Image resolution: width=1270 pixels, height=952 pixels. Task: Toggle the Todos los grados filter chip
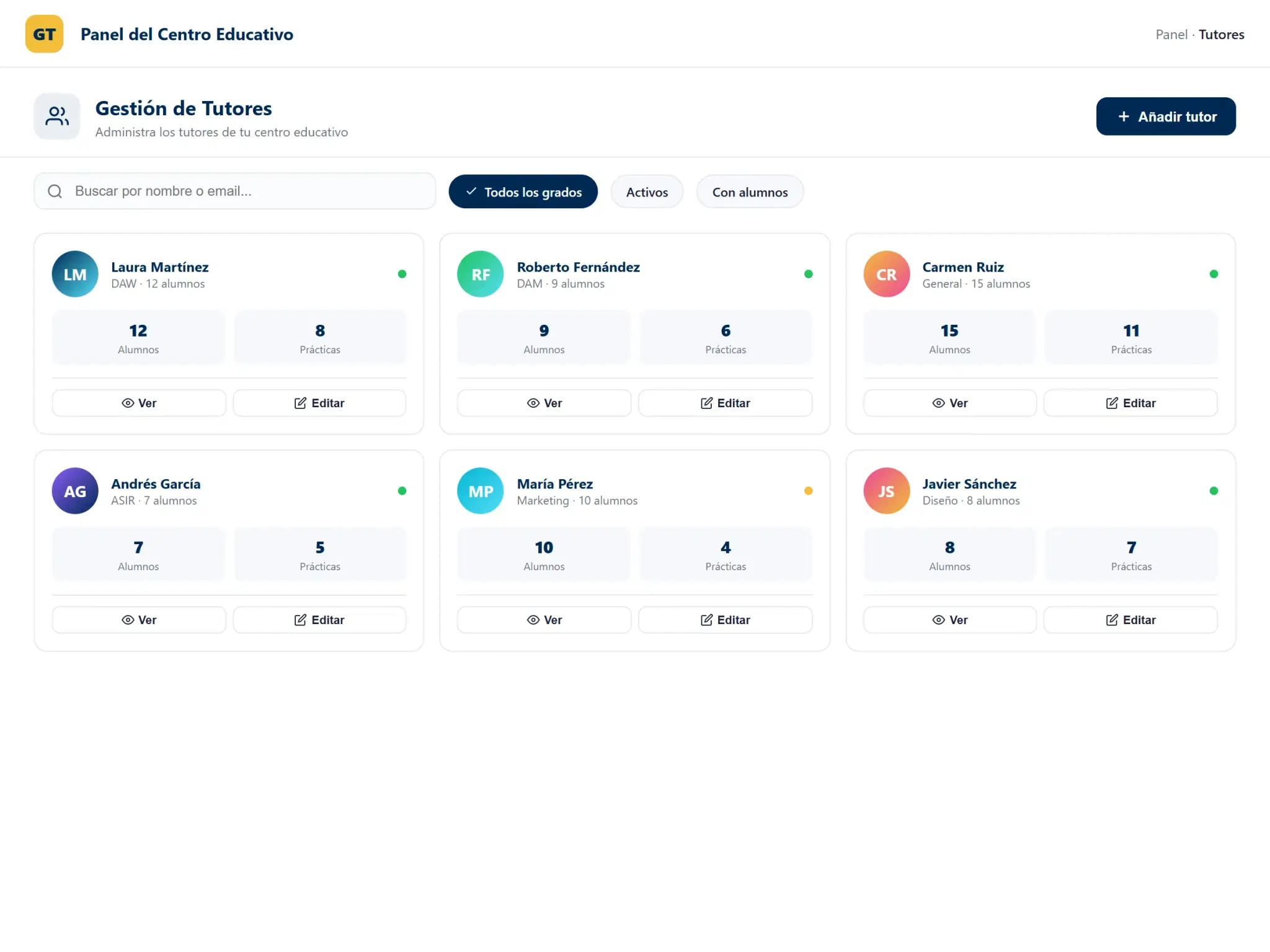[x=523, y=192]
